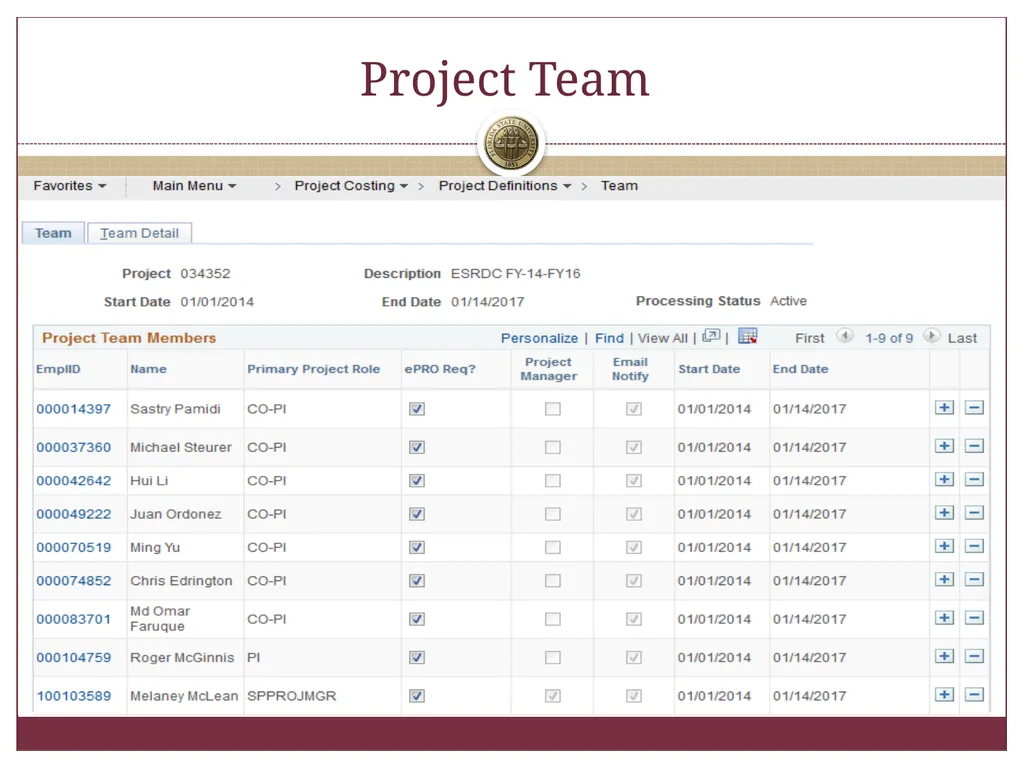The image size is (1024, 768).
Task: Show next rows arrow icon
Action: click(x=932, y=336)
